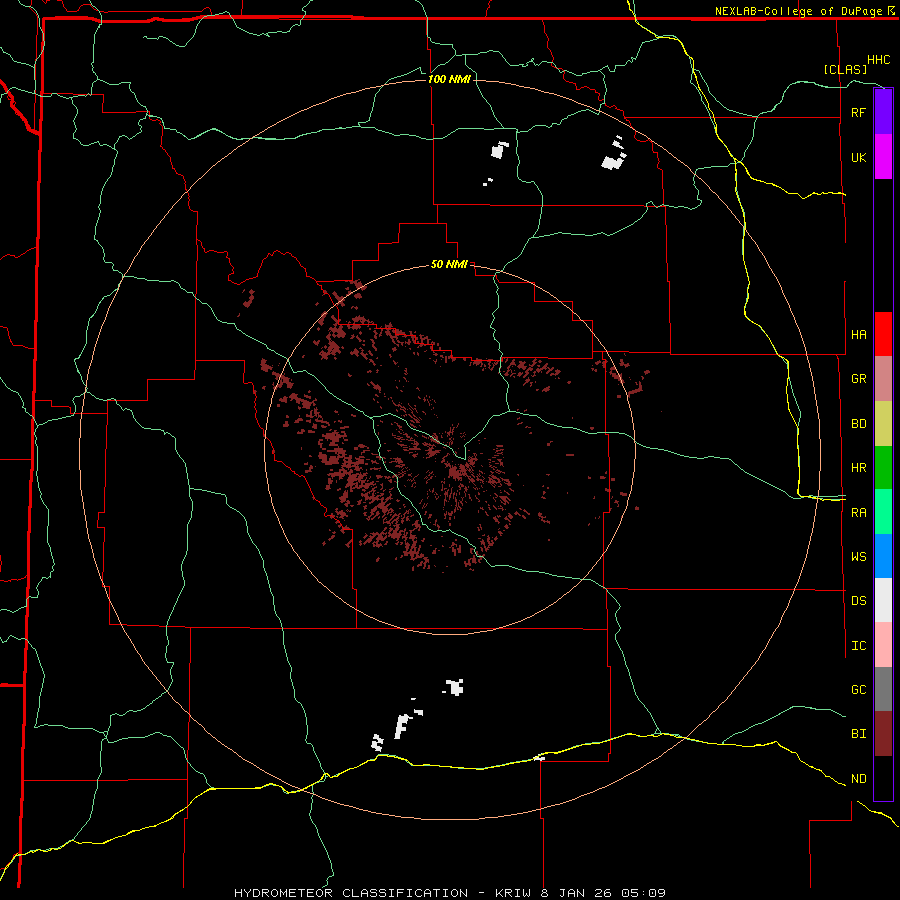Click the GR pink-brown legend swatch
The width and height of the screenshot is (900, 900).
click(883, 379)
